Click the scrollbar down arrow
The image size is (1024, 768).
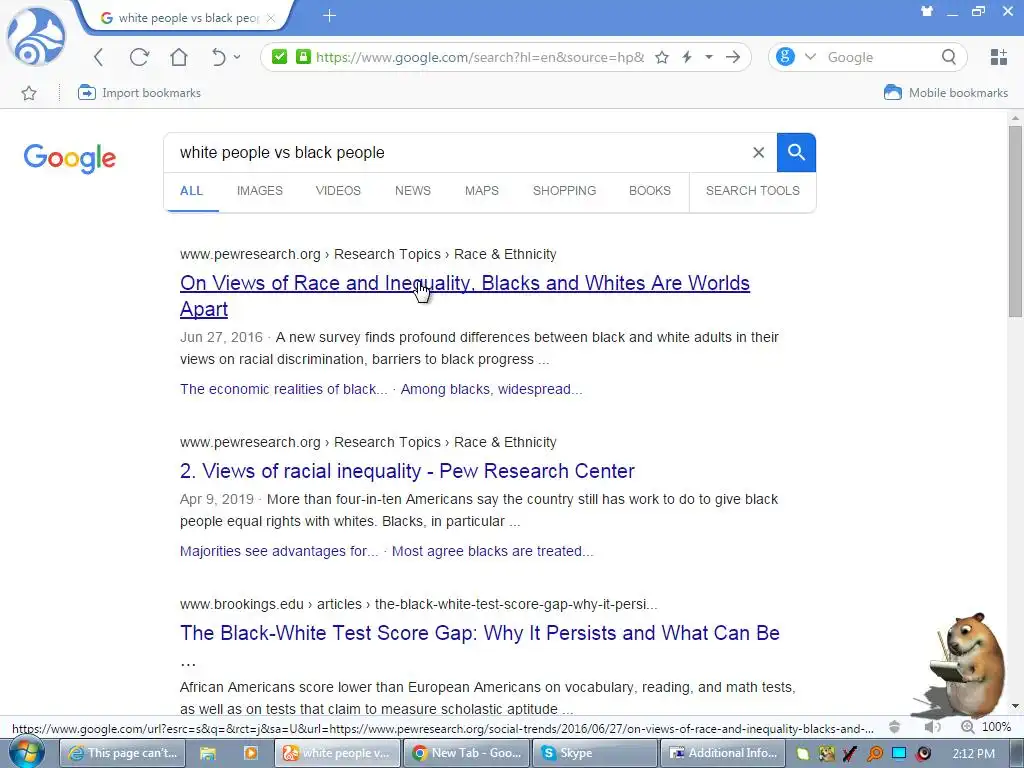[x=1015, y=706]
